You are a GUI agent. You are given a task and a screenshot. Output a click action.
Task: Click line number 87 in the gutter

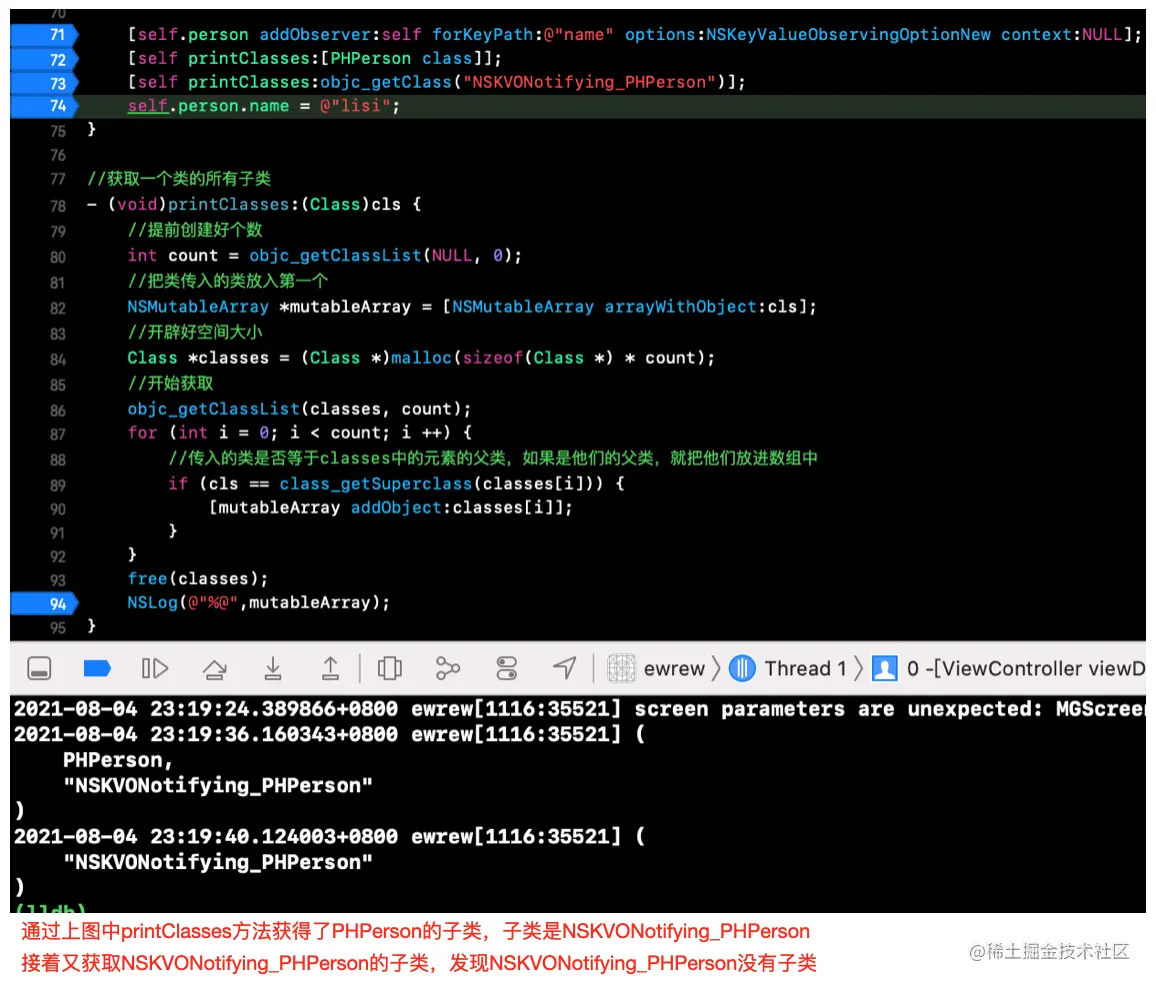click(58, 434)
